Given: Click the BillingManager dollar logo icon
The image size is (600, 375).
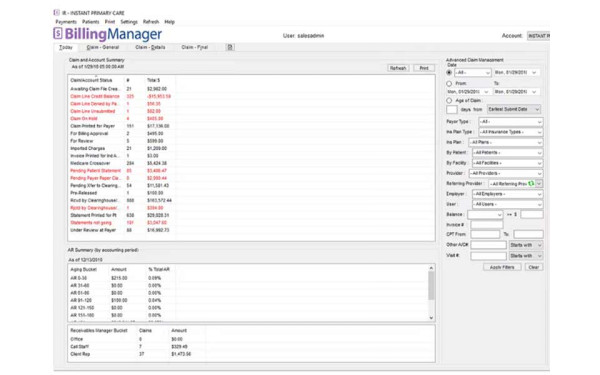Looking at the screenshot, I should (x=58, y=34).
